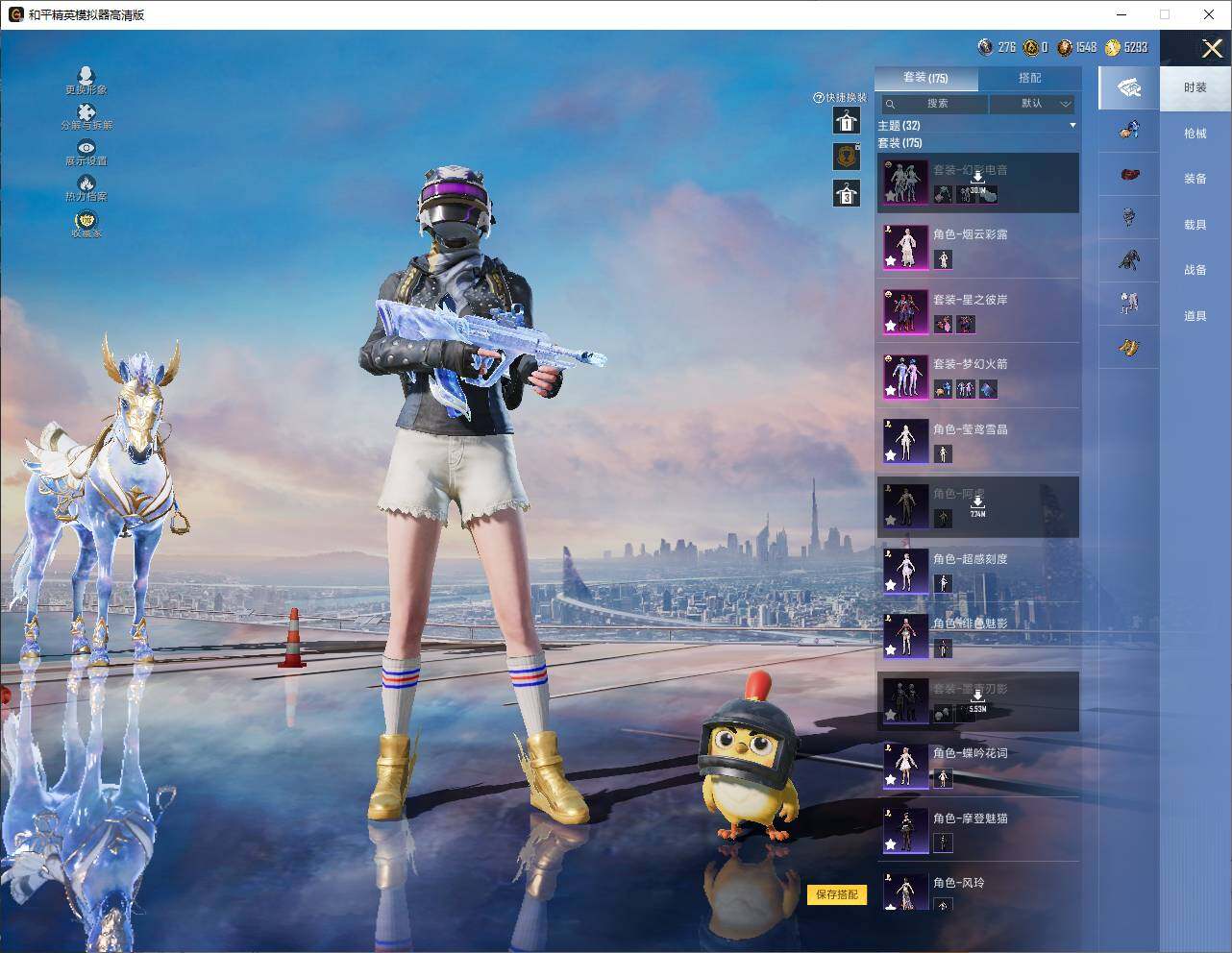Select the 角色-蝶吟花词 outfit thumbnail
The image size is (1232, 953).
coord(905,765)
